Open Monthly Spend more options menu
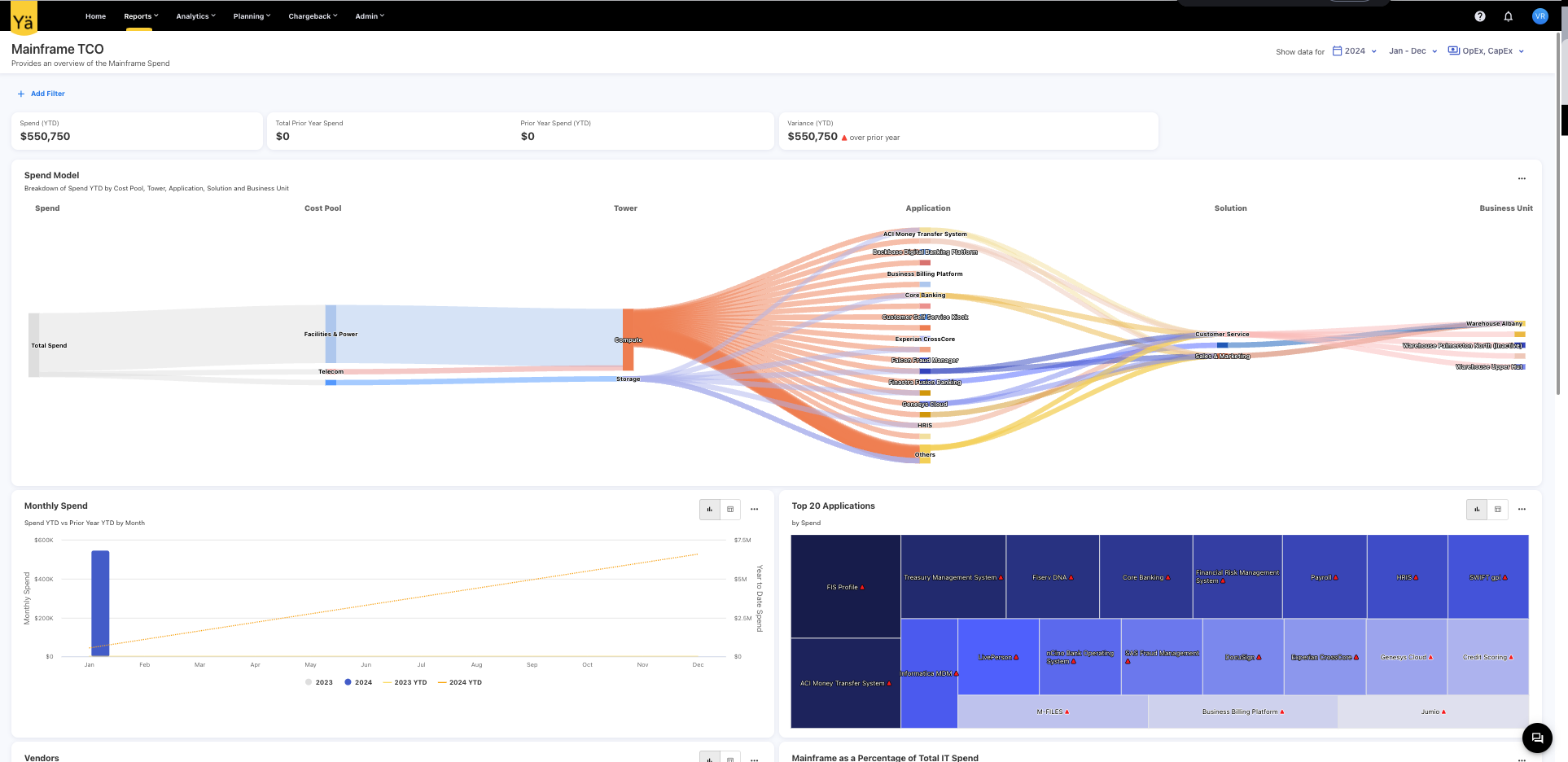This screenshot has height=762, width=1568. pos(754,510)
